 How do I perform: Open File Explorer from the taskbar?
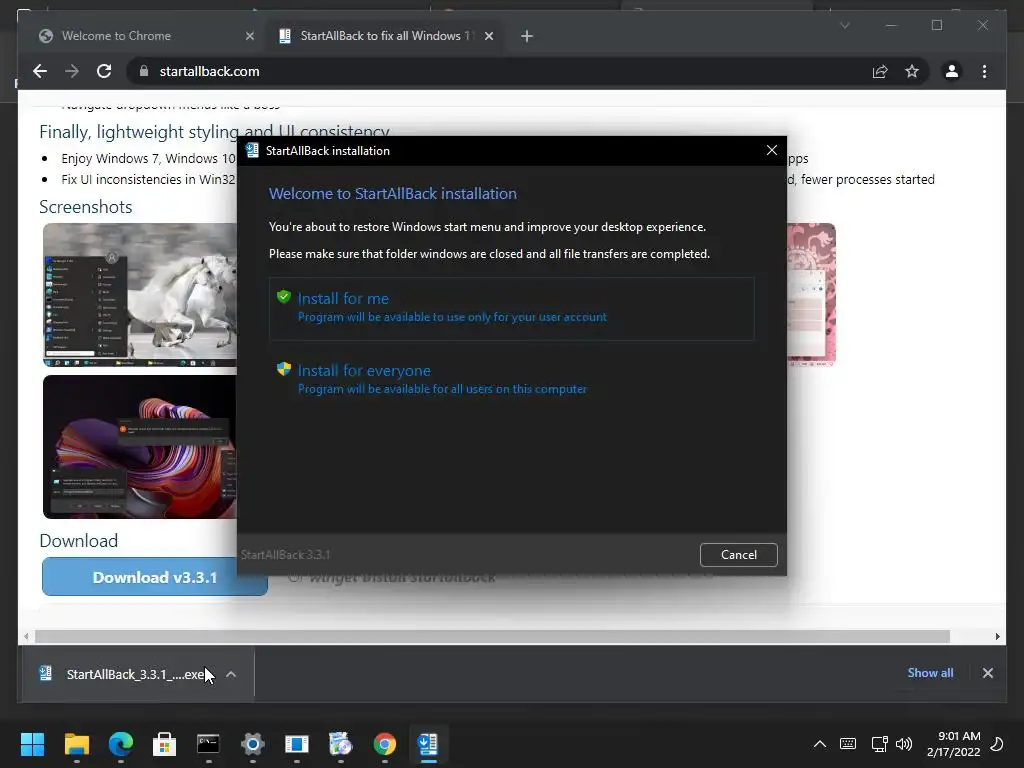(76, 744)
